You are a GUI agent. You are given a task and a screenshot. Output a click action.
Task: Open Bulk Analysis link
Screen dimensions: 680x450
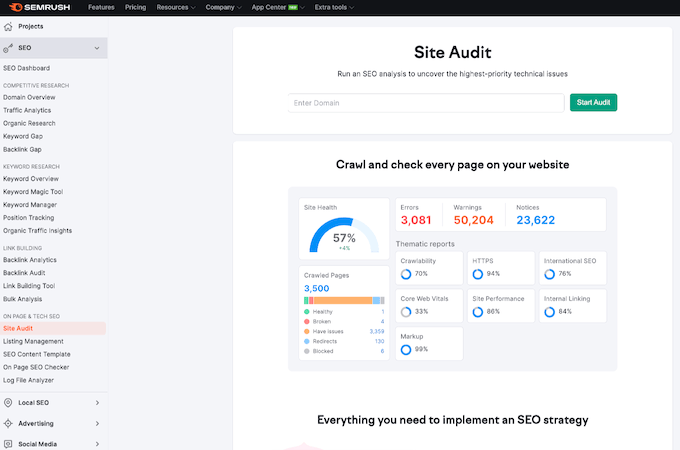23,299
